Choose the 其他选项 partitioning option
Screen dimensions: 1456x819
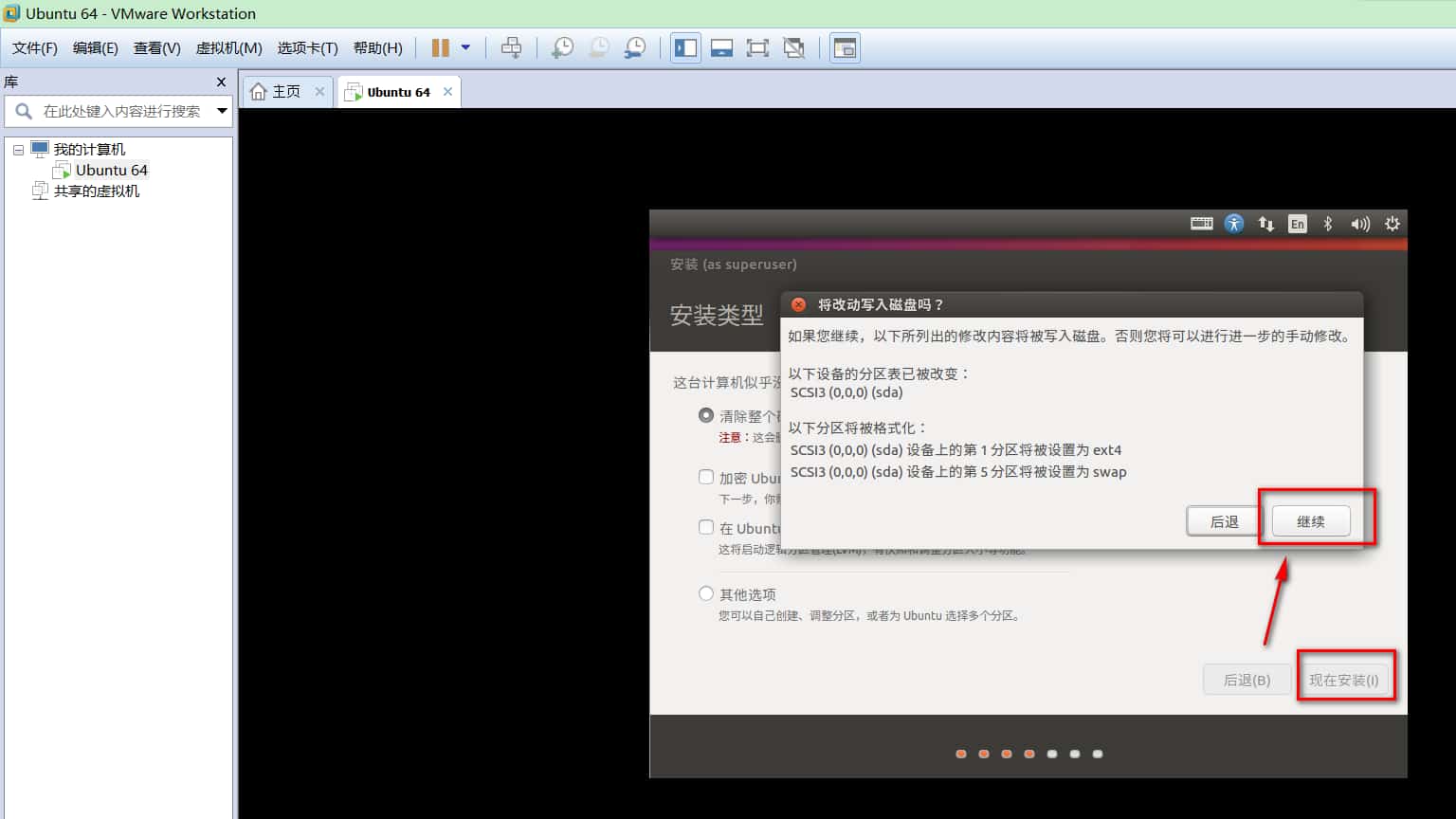pos(706,592)
